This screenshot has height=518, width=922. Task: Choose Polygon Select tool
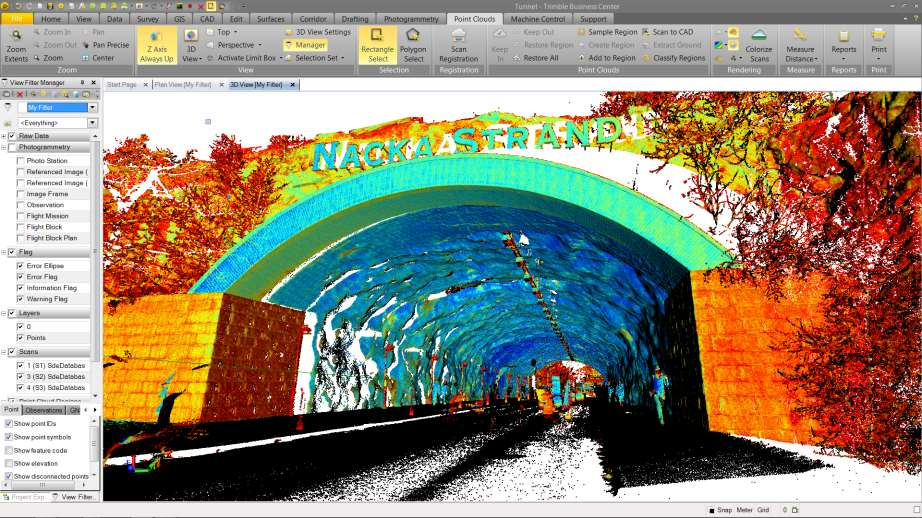(413, 45)
